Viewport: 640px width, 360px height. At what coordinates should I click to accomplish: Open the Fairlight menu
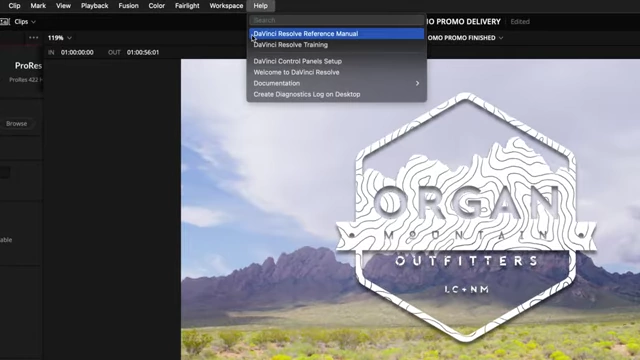point(187,6)
